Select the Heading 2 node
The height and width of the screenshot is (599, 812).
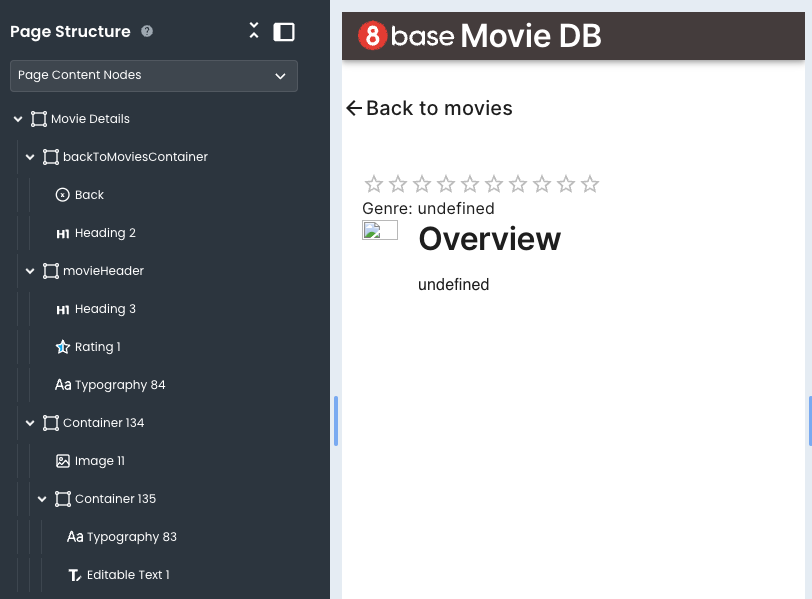tap(104, 233)
